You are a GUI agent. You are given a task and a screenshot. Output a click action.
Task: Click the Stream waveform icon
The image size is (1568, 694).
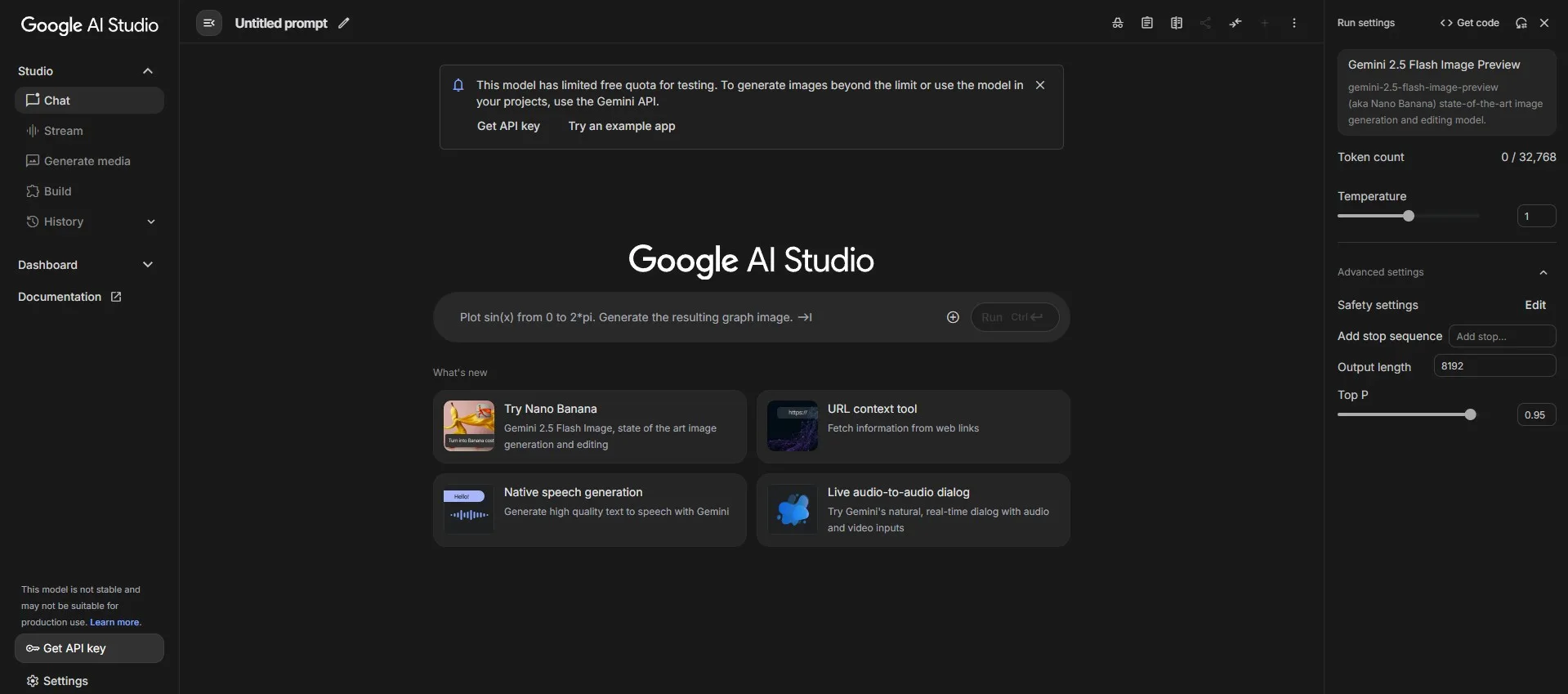pos(33,131)
